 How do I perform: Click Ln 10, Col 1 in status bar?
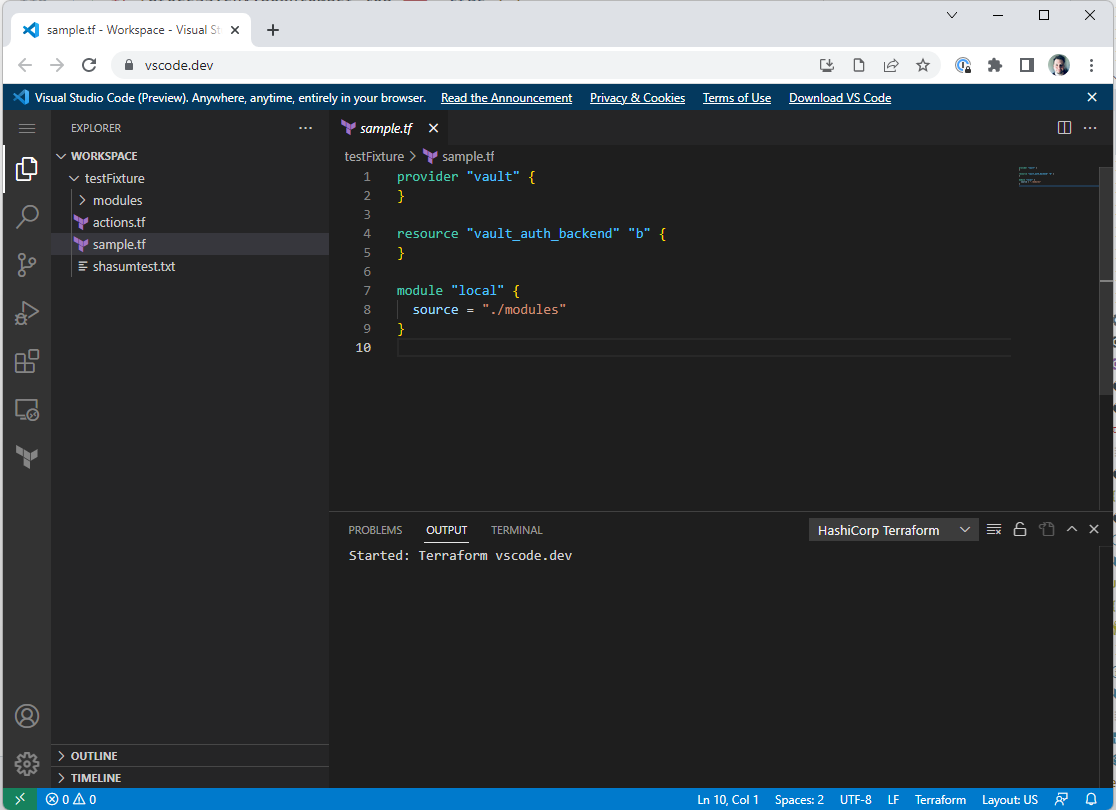(x=727, y=799)
